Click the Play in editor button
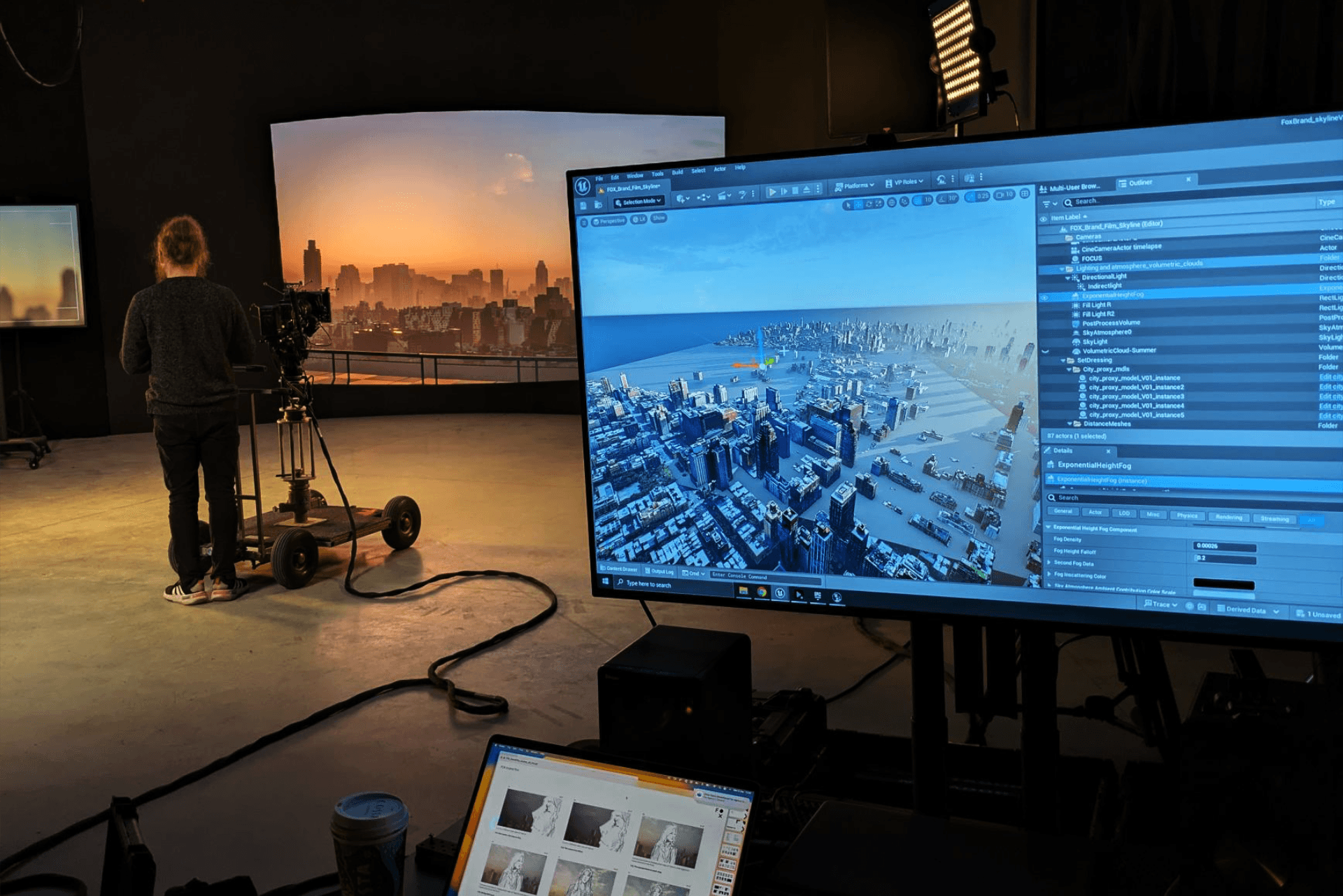The height and width of the screenshot is (896, 1343). (772, 192)
